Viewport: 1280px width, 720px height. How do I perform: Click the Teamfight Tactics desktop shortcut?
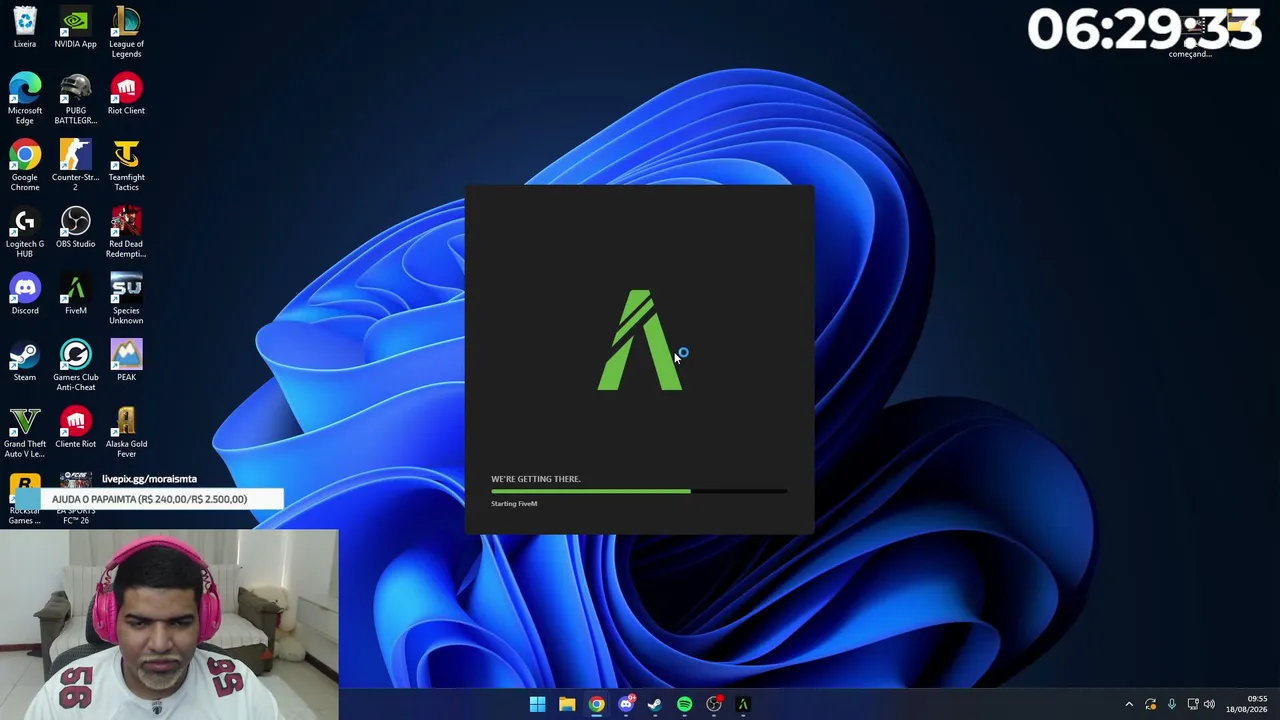click(x=126, y=166)
